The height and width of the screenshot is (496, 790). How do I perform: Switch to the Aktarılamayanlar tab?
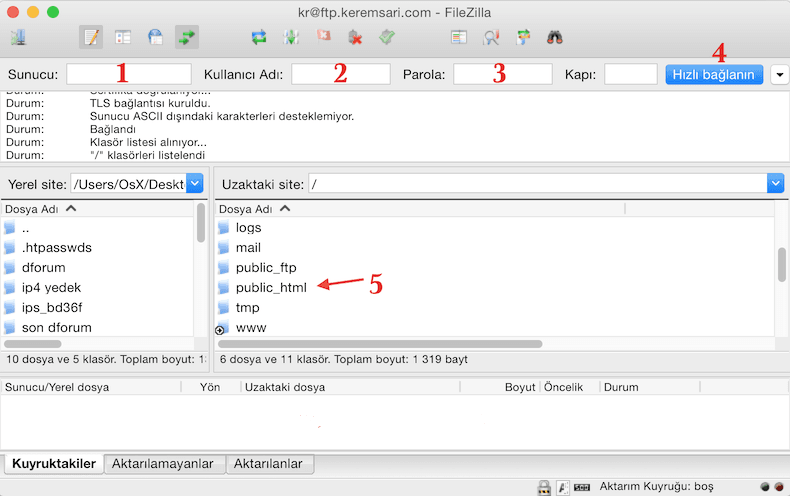click(x=163, y=464)
